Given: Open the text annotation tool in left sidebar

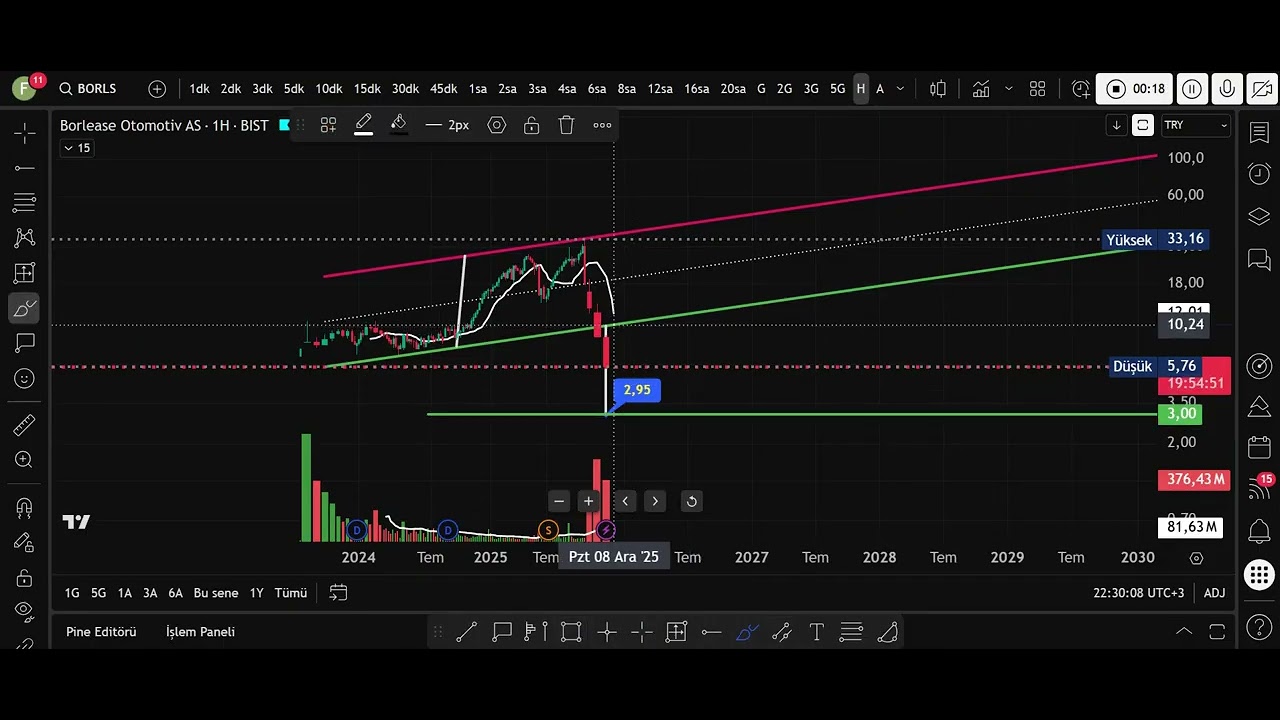Looking at the screenshot, I should (24, 343).
